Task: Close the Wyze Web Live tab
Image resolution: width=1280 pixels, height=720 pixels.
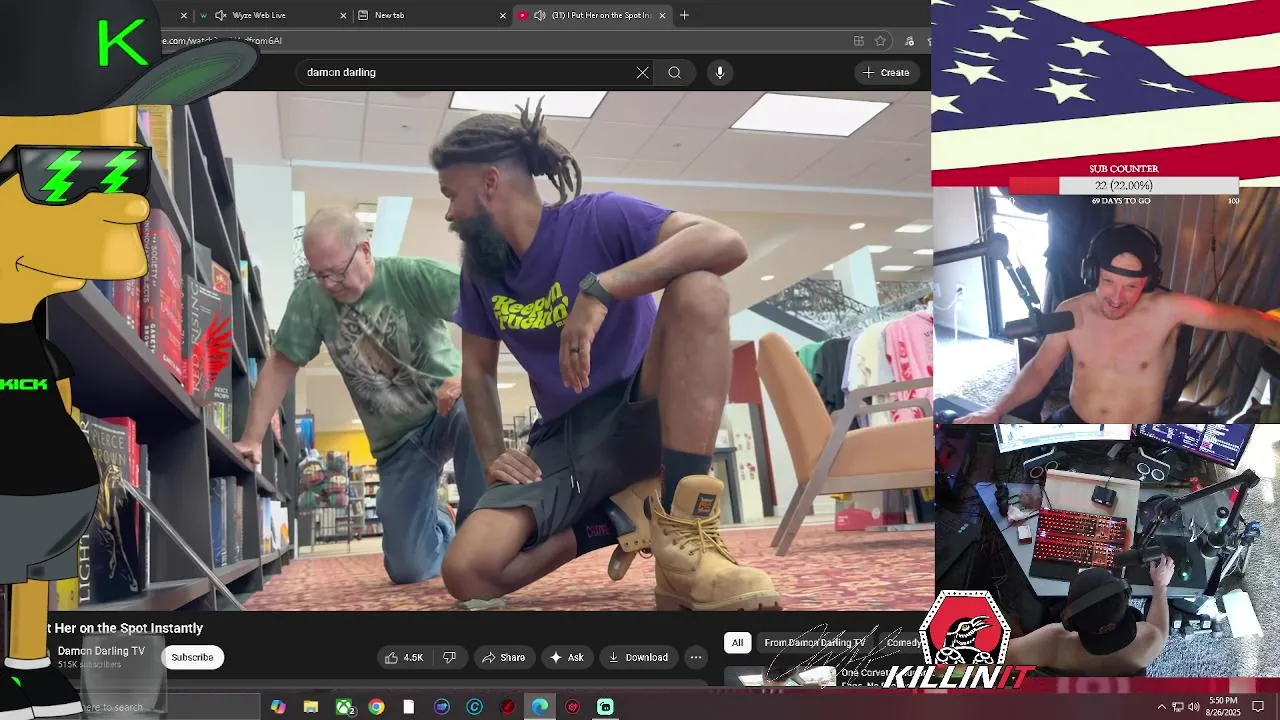Action: (x=343, y=15)
